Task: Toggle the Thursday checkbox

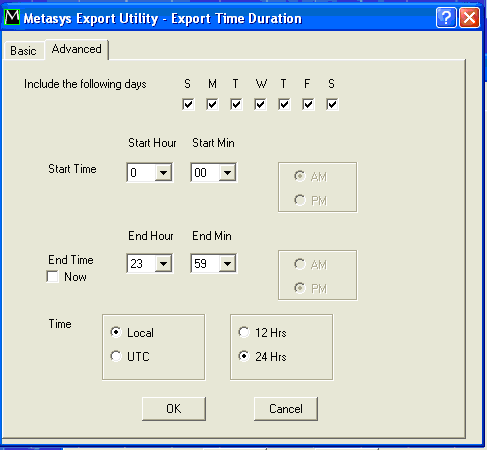Action: tap(284, 104)
